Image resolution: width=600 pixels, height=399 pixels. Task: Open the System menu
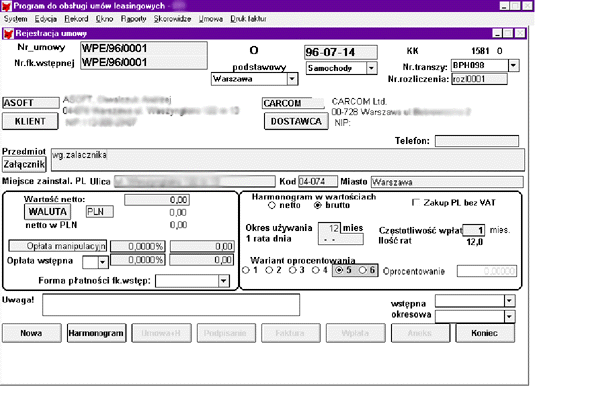(x=15, y=19)
